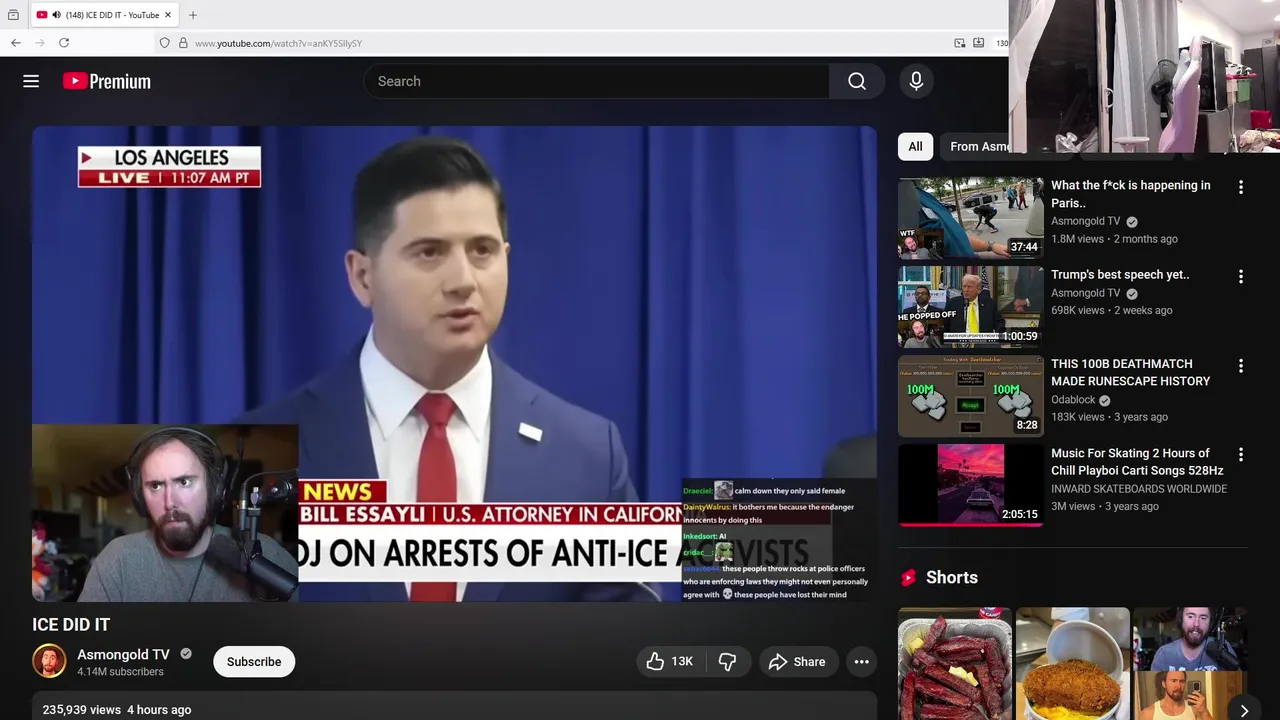Open the YouTube hamburger guide menu
The height and width of the screenshot is (720, 1280).
tap(31, 81)
